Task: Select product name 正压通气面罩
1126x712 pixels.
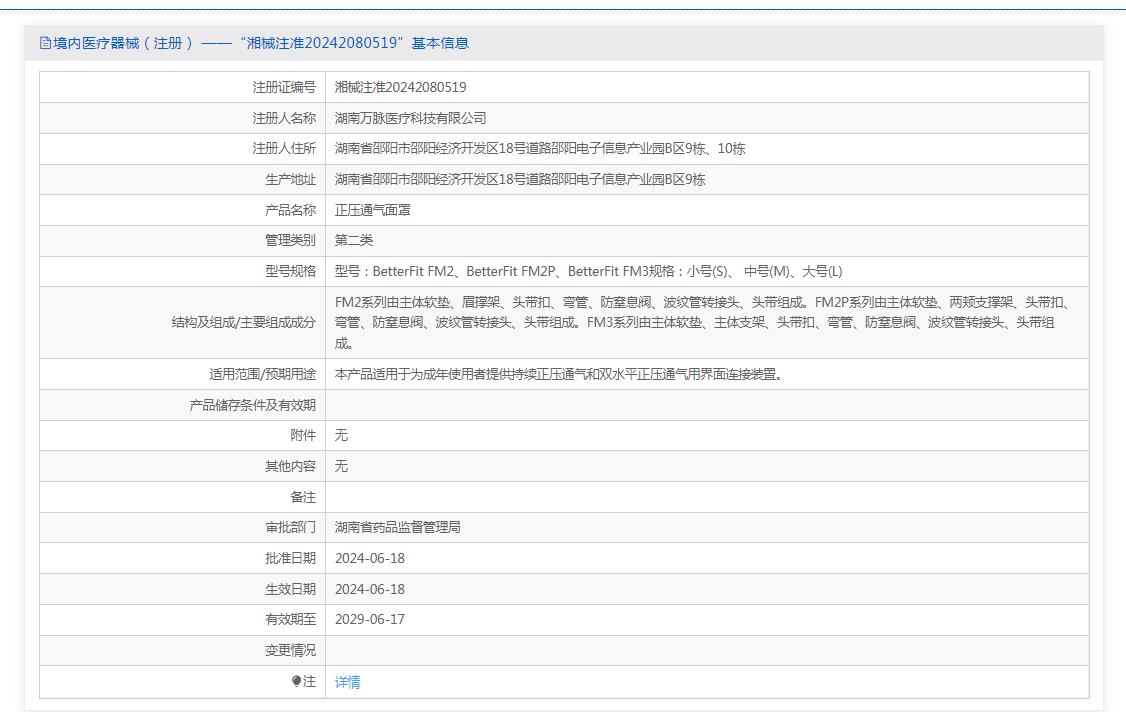Action: click(x=373, y=210)
